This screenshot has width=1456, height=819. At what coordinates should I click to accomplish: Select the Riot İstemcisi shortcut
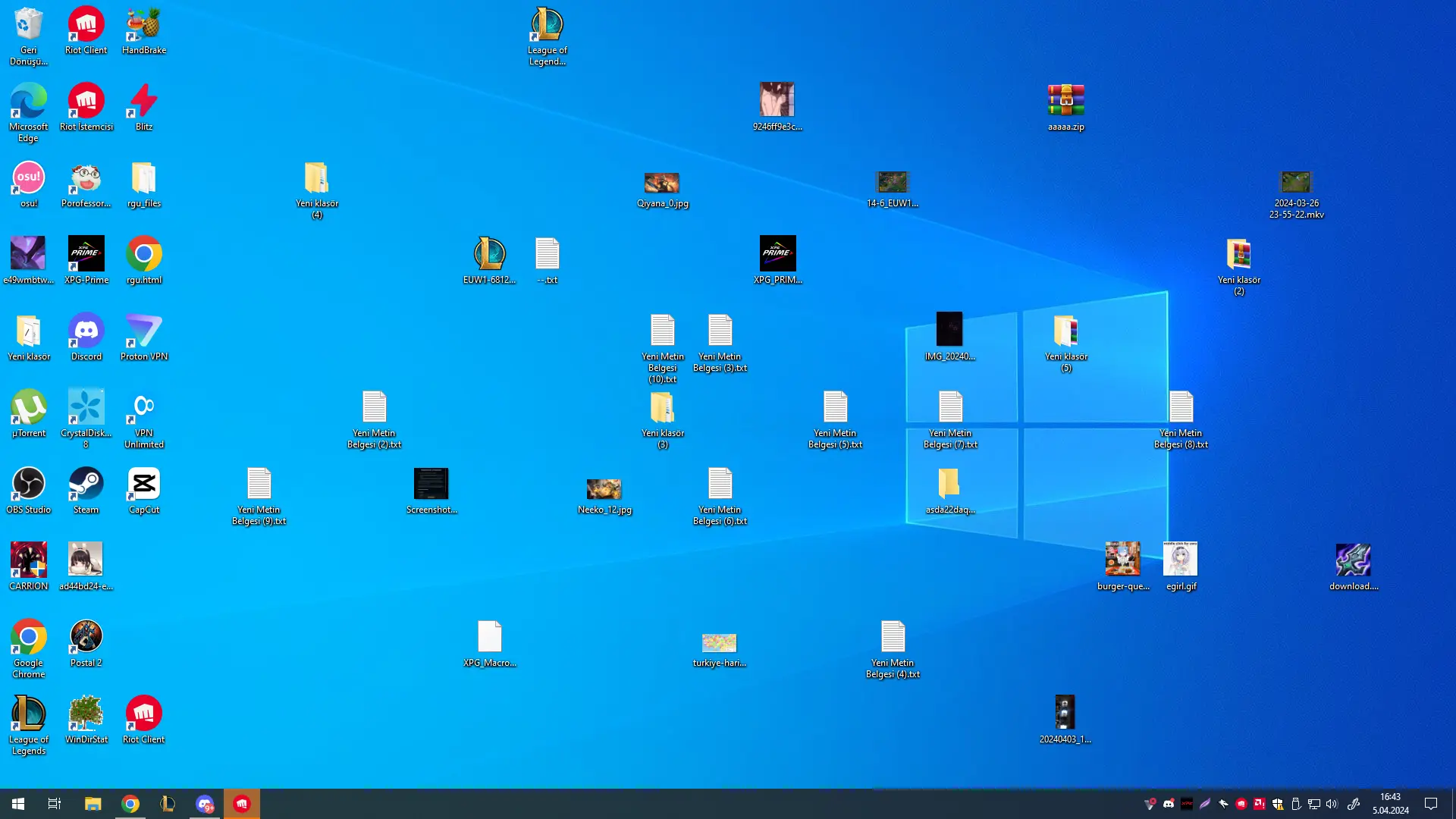point(86,107)
